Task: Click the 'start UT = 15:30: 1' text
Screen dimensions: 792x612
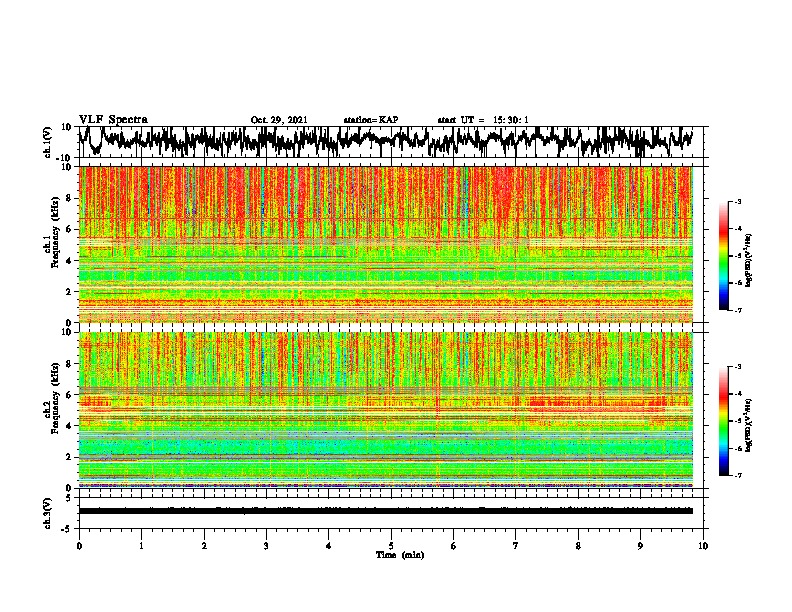Action: (483, 120)
